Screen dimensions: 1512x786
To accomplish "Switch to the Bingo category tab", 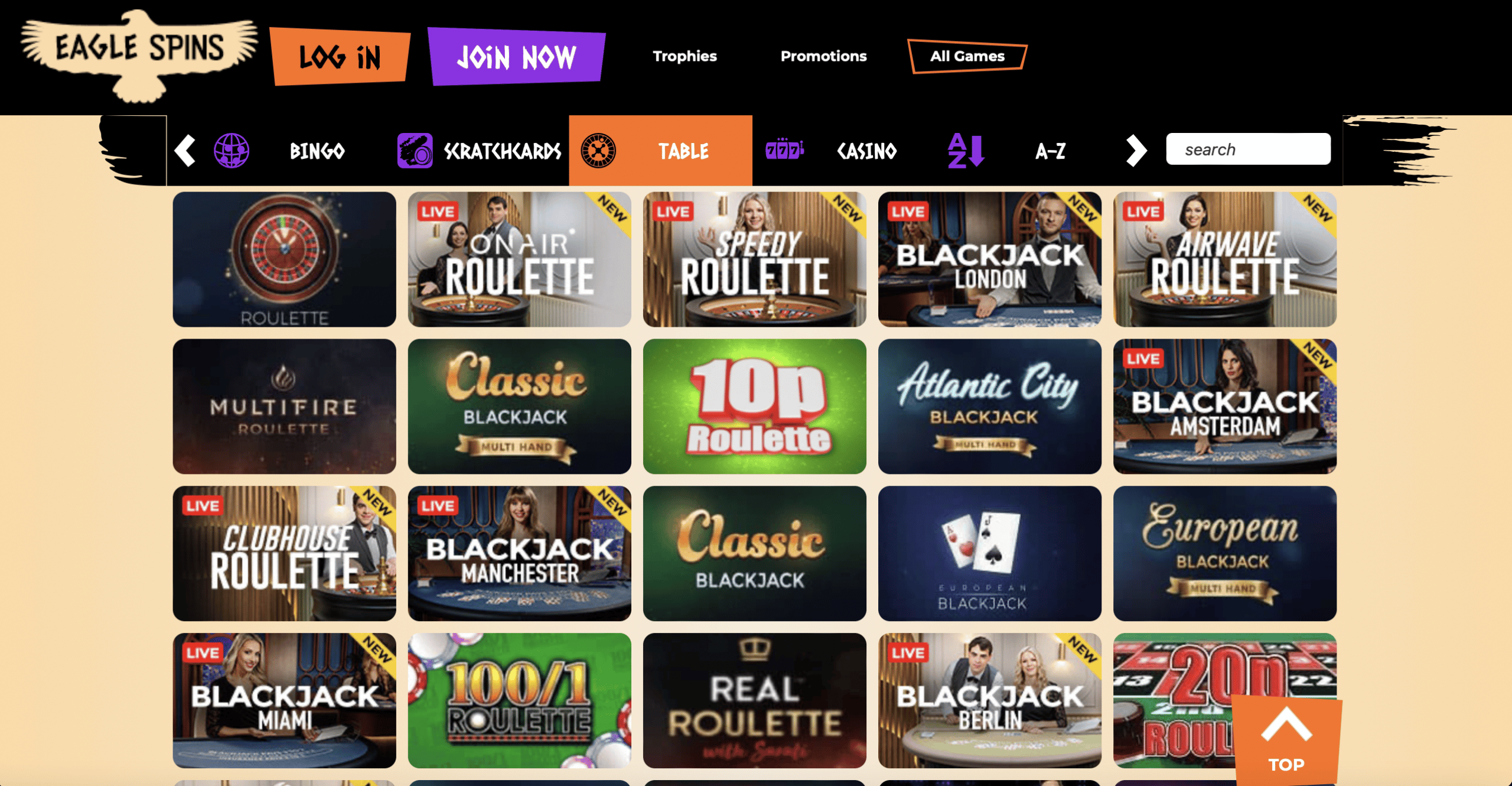I will tap(317, 151).
